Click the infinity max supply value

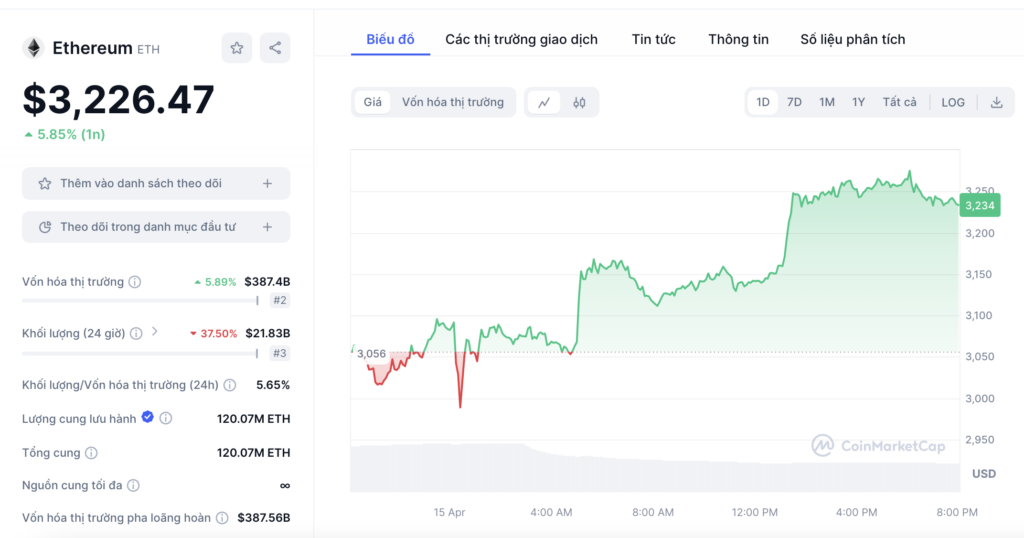[x=285, y=485]
